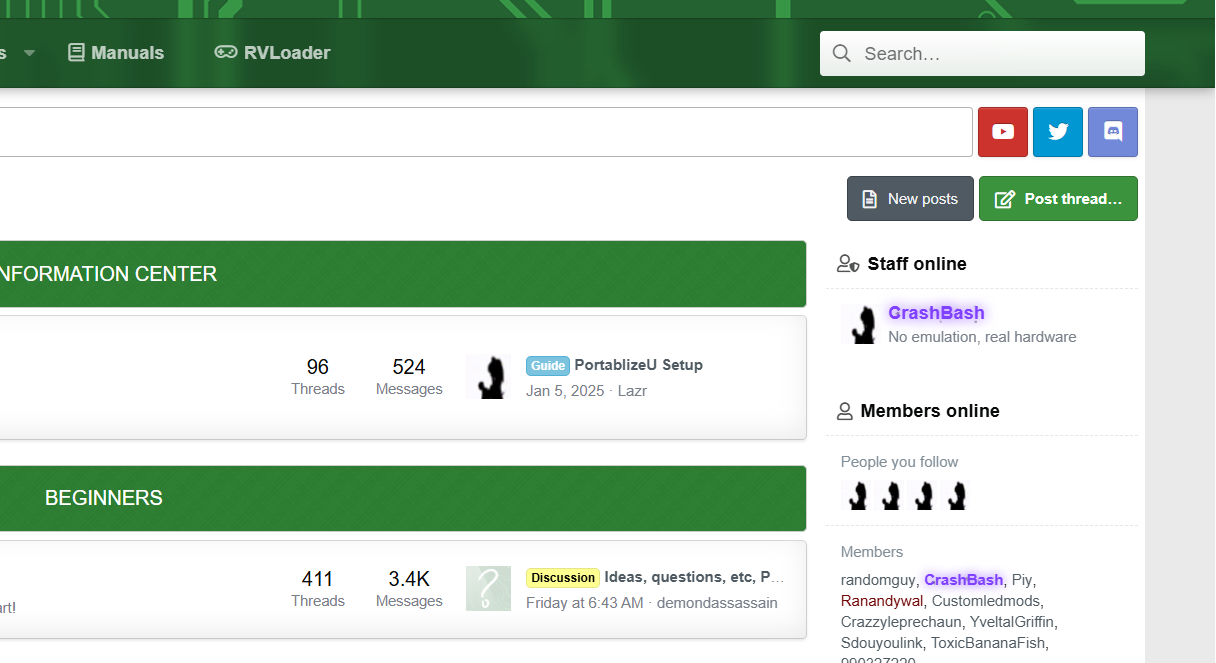Click the Guide prefix label
Viewport: 1216px width, 663px height.
point(548,365)
